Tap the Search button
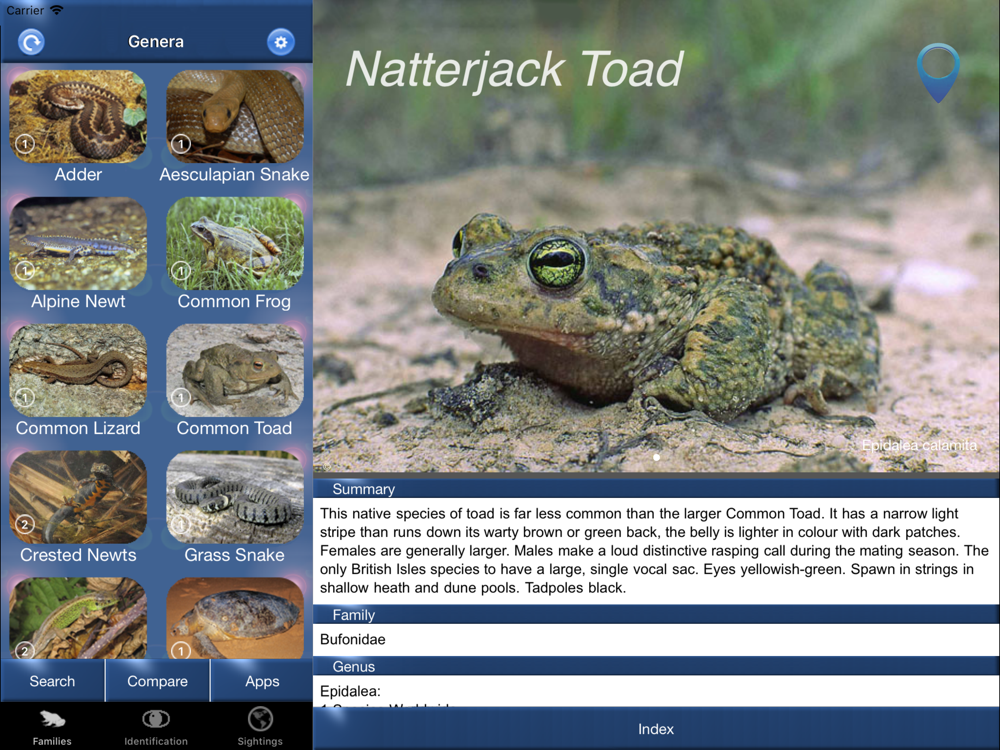Image resolution: width=1000 pixels, height=750 pixels. [x=52, y=681]
